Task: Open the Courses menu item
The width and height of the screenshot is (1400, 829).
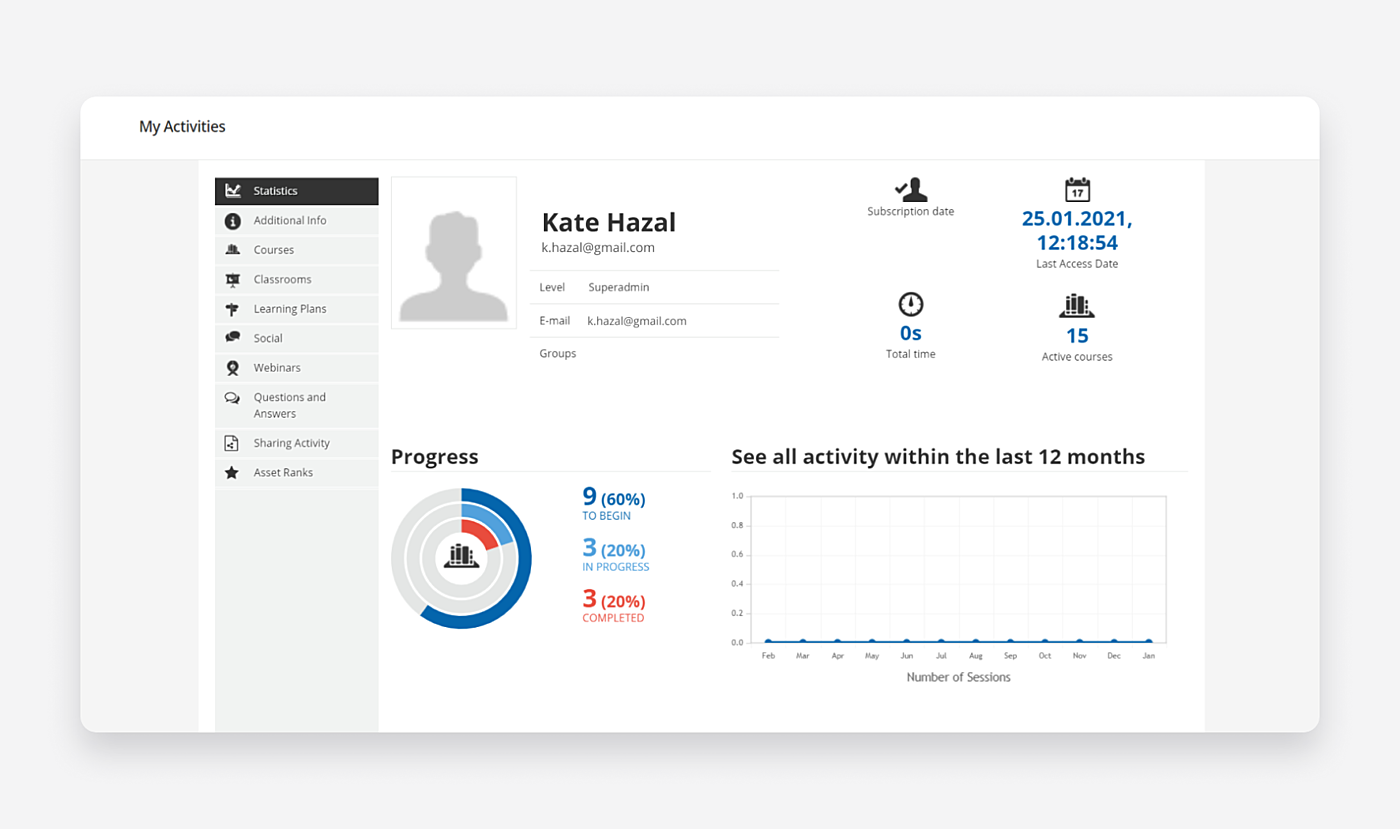Action: pos(273,250)
